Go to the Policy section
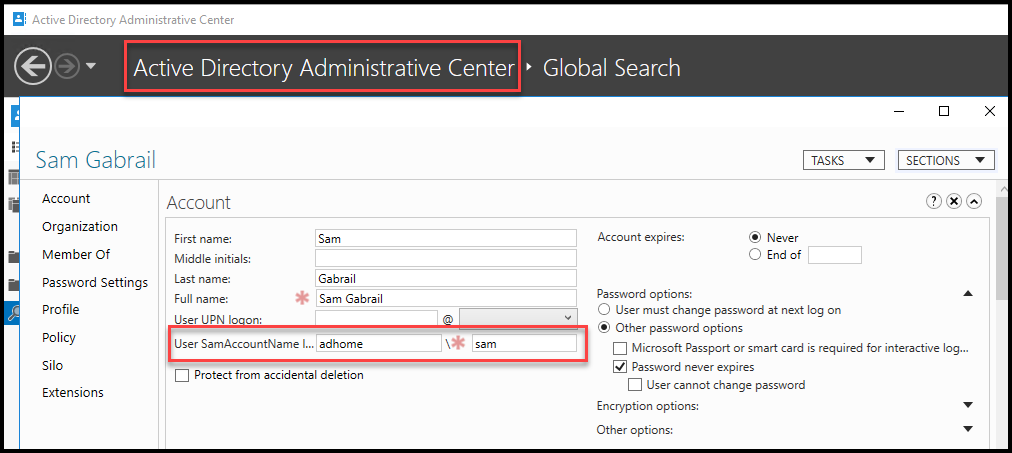1012x453 pixels. 59,337
